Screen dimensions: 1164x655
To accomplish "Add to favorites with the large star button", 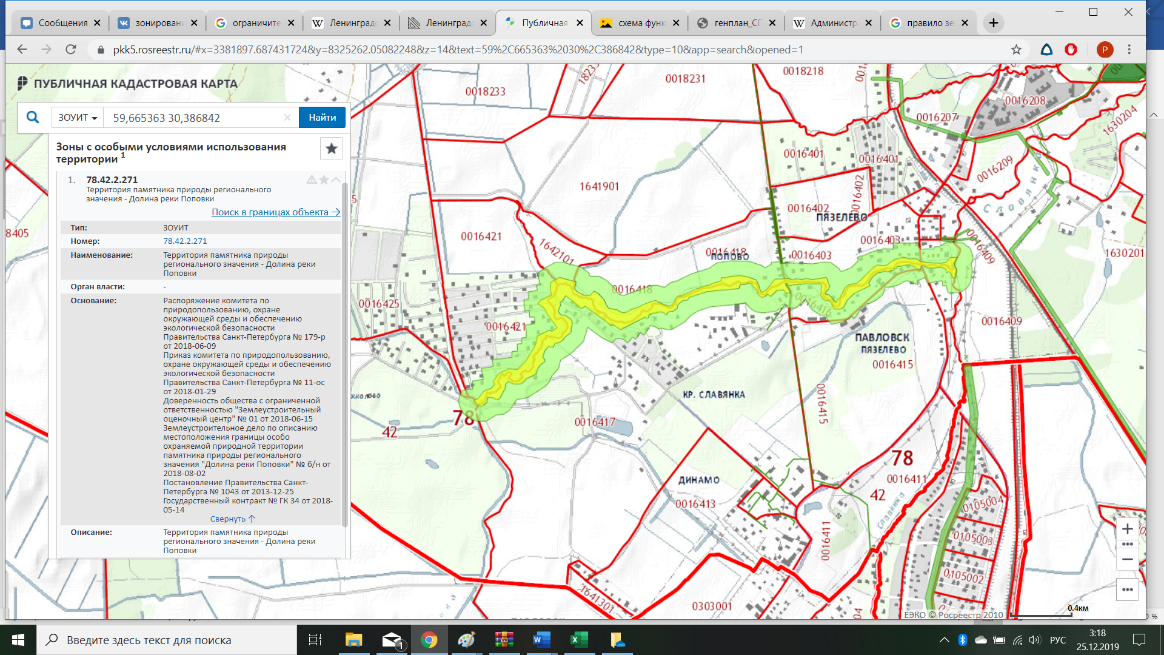I will (x=331, y=149).
